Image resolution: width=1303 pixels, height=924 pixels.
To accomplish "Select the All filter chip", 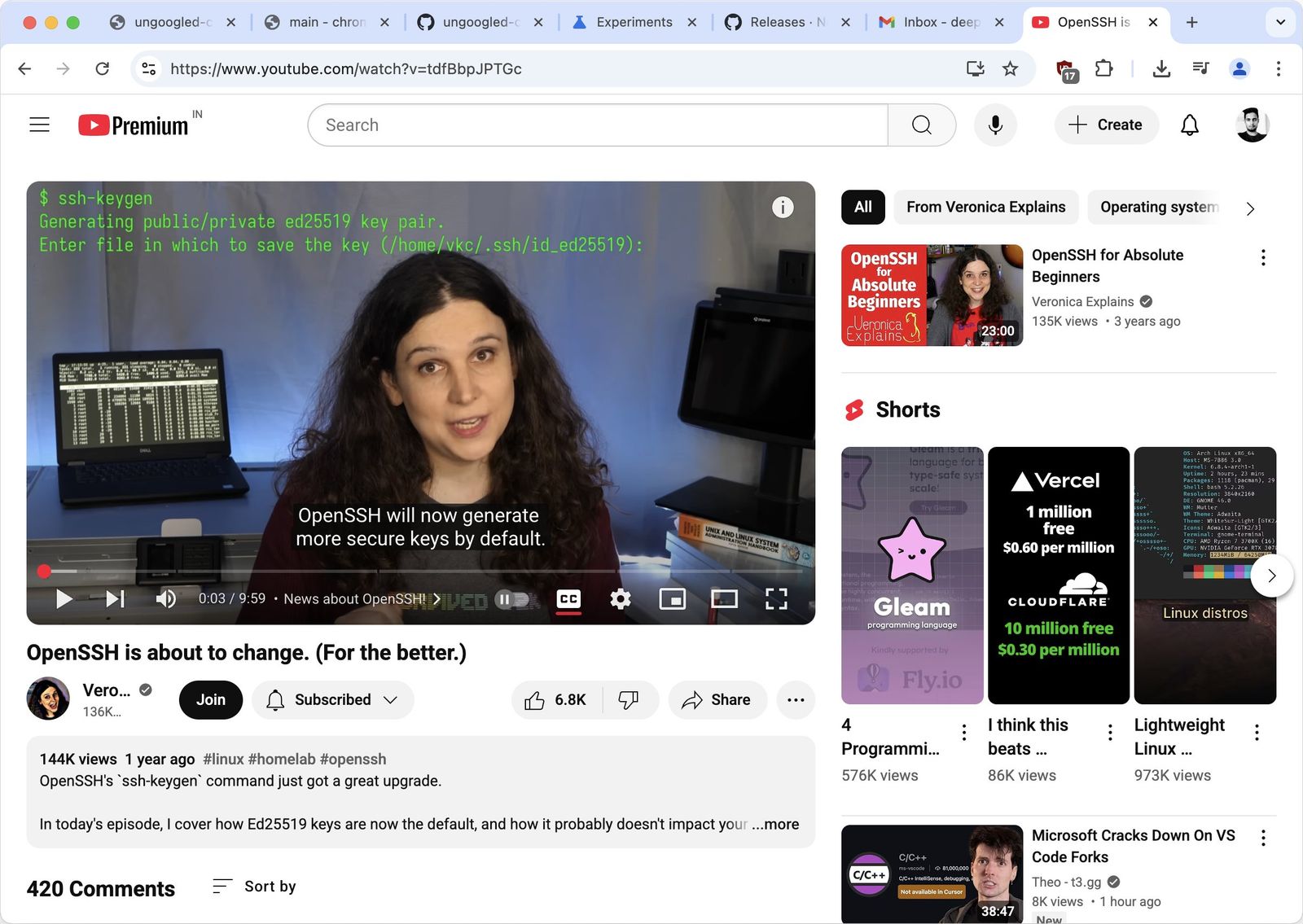I will click(x=862, y=207).
